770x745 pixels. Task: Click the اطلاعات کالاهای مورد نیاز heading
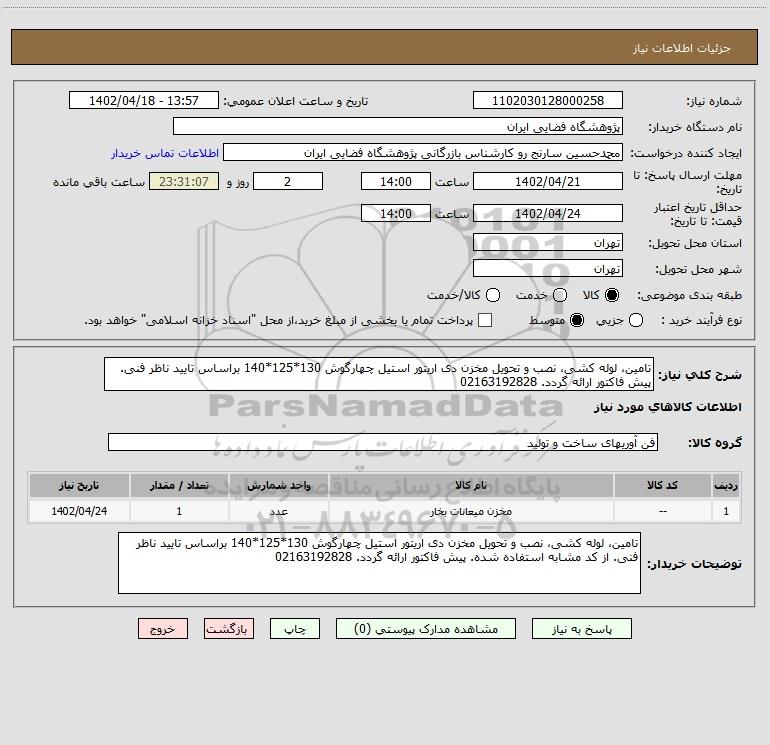click(x=667, y=407)
